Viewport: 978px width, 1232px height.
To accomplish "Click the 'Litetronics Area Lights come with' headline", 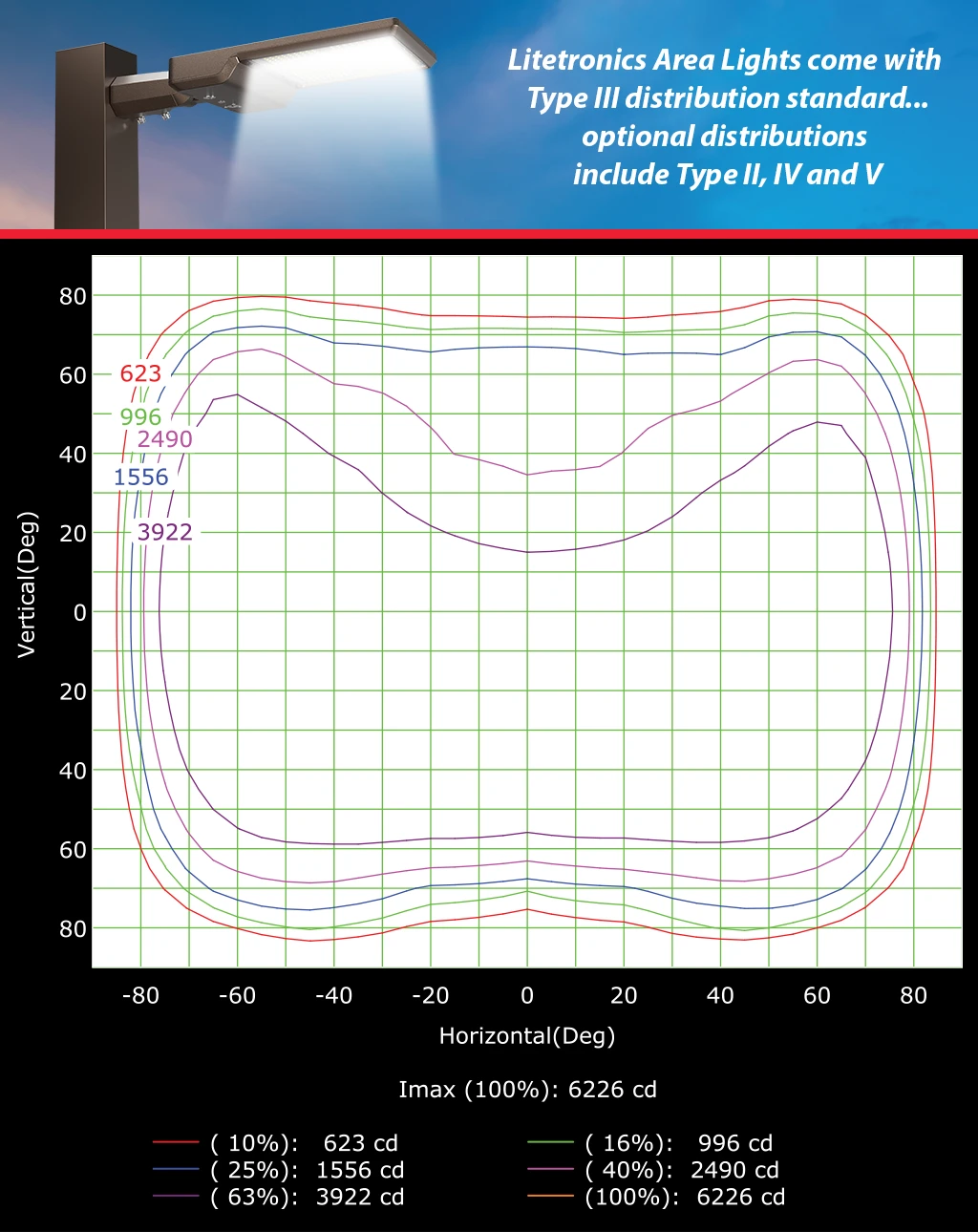I will 724,60.
